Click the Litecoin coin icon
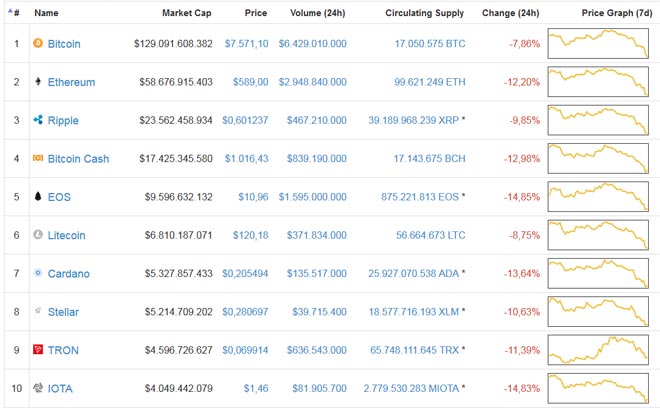 pos(38,235)
